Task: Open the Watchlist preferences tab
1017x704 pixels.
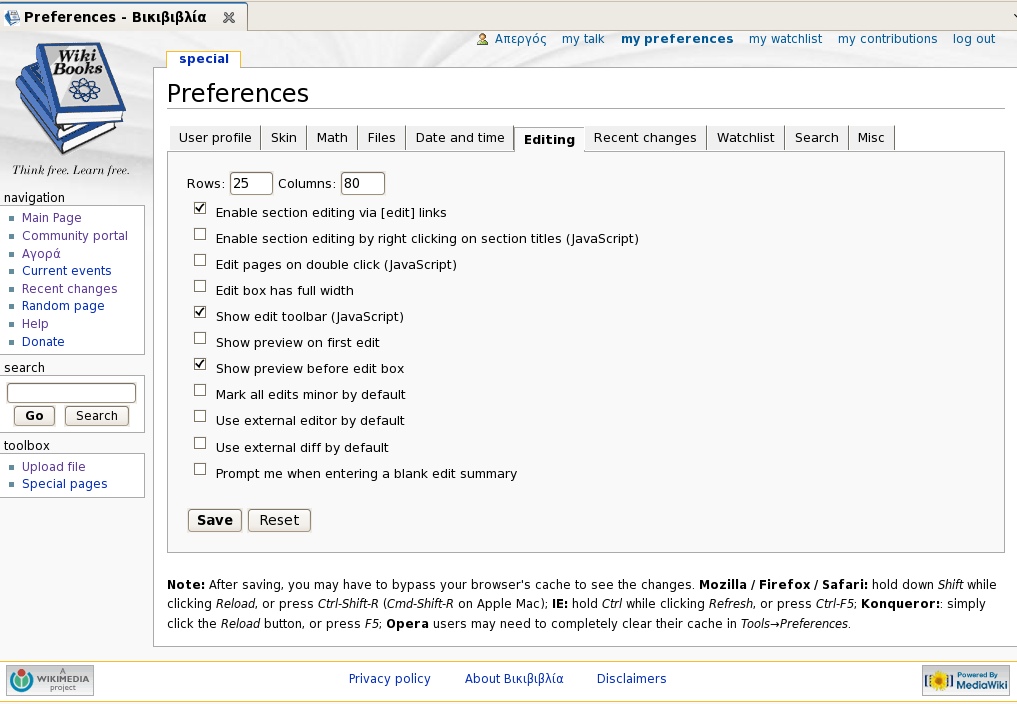Action: (x=745, y=138)
